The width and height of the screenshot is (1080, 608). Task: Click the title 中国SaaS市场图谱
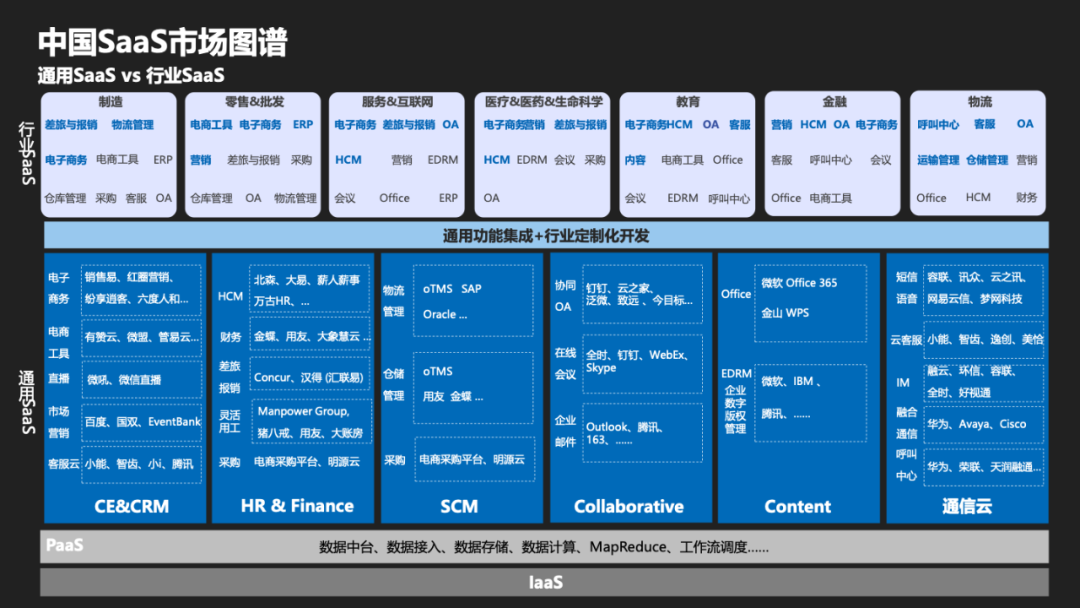(163, 42)
